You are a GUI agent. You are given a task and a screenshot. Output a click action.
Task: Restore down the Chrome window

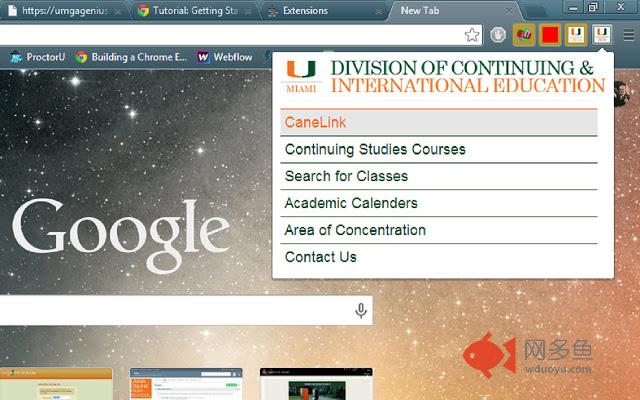593,7
